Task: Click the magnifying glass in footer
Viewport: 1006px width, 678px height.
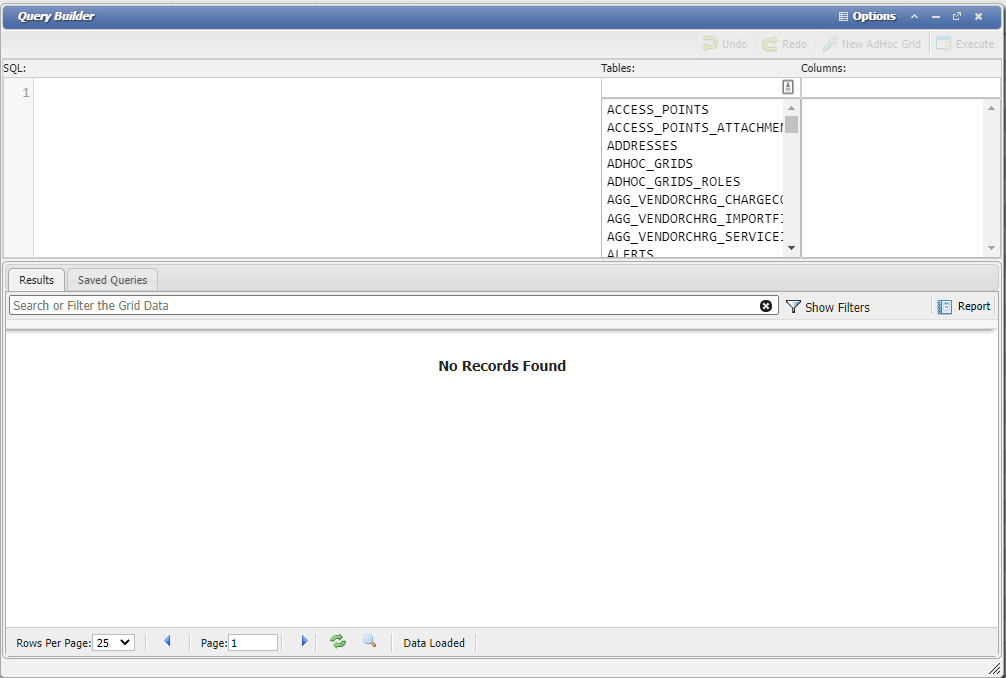Action: coord(370,642)
